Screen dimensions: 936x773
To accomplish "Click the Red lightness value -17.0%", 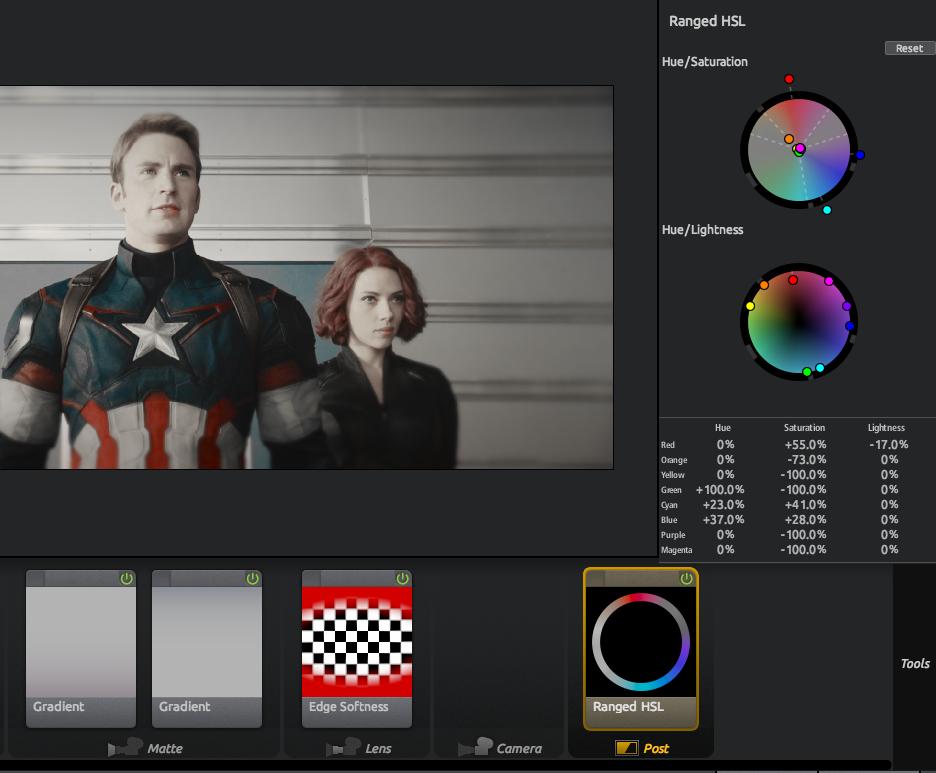I will click(x=889, y=445).
